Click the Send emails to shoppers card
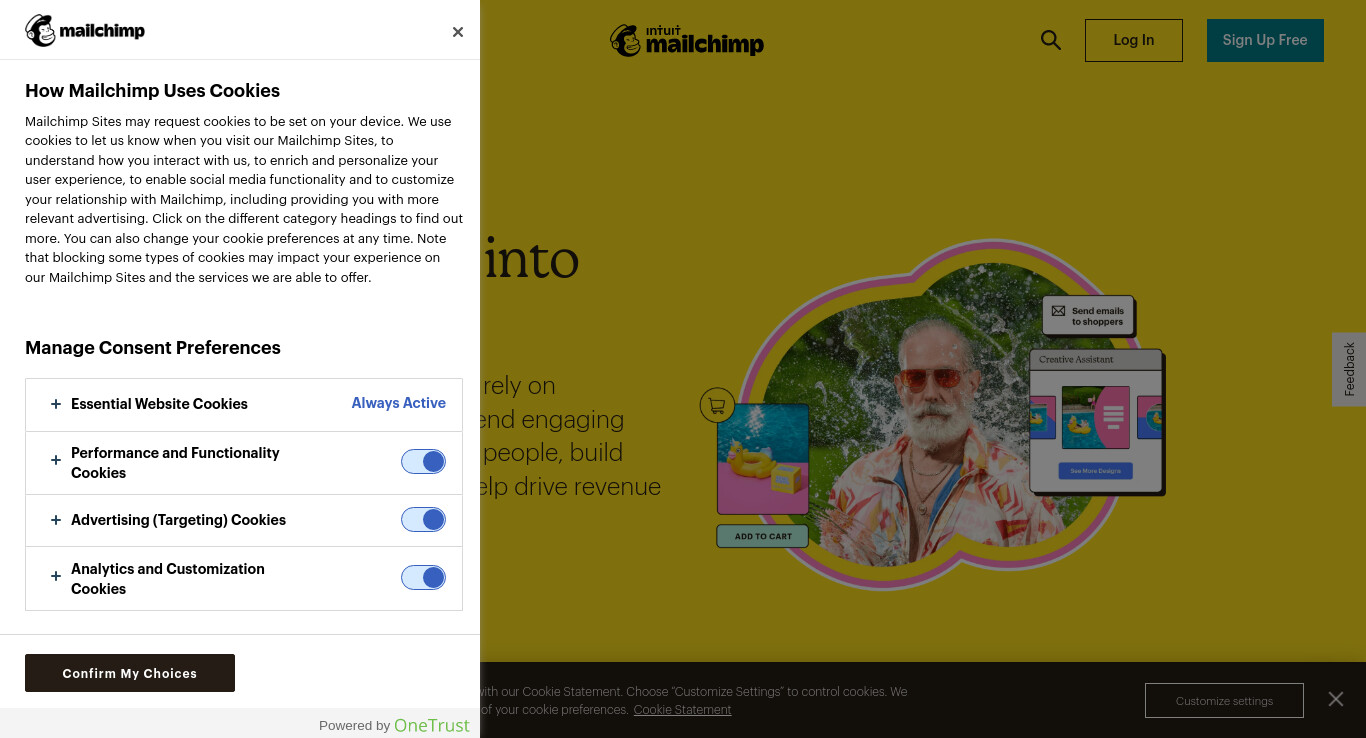The height and width of the screenshot is (738, 1366). pos(1088,316)
